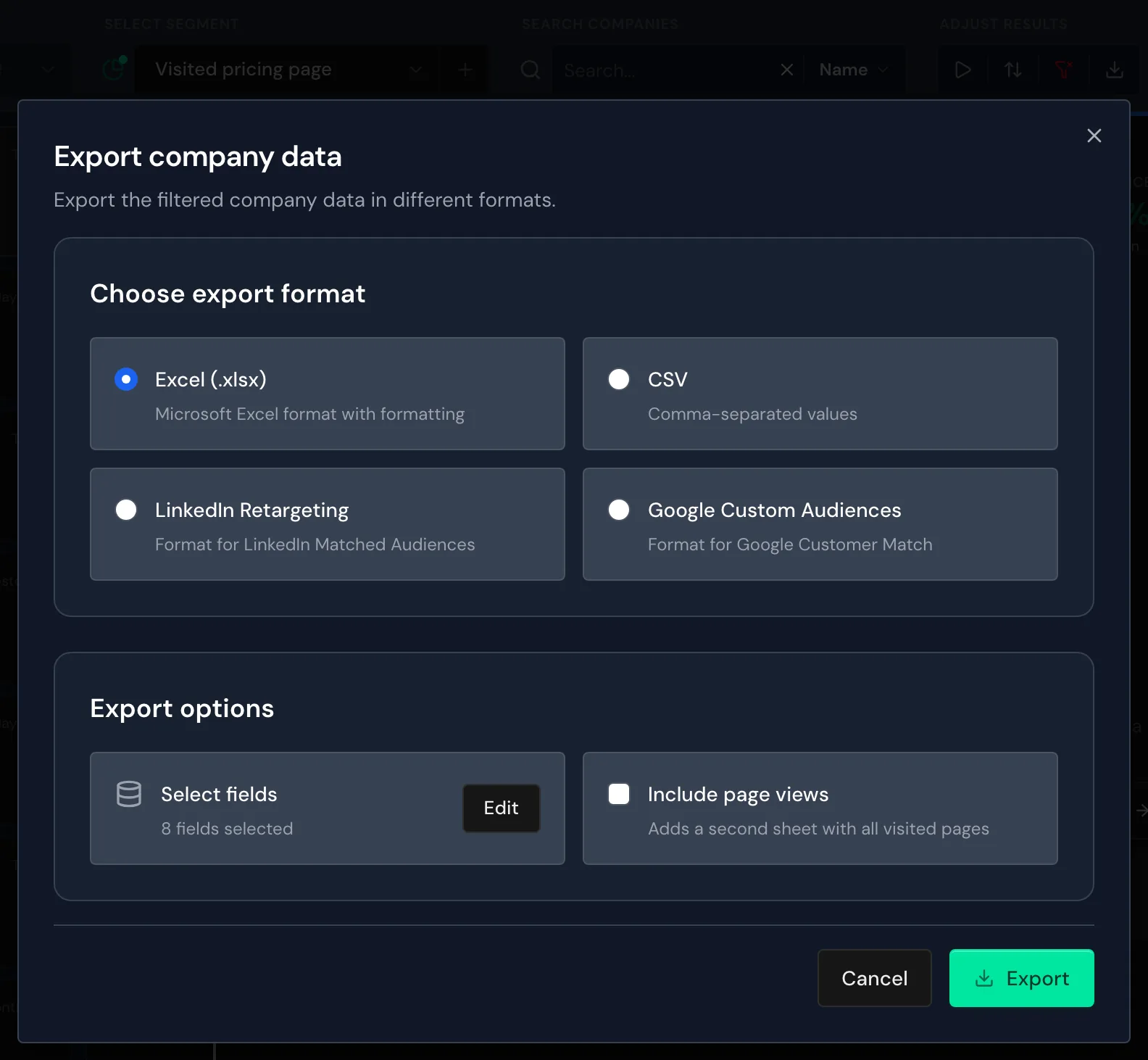Screen dimensions: 1148x1060
Task: Click the green Export button
Action: (1022, 978)
